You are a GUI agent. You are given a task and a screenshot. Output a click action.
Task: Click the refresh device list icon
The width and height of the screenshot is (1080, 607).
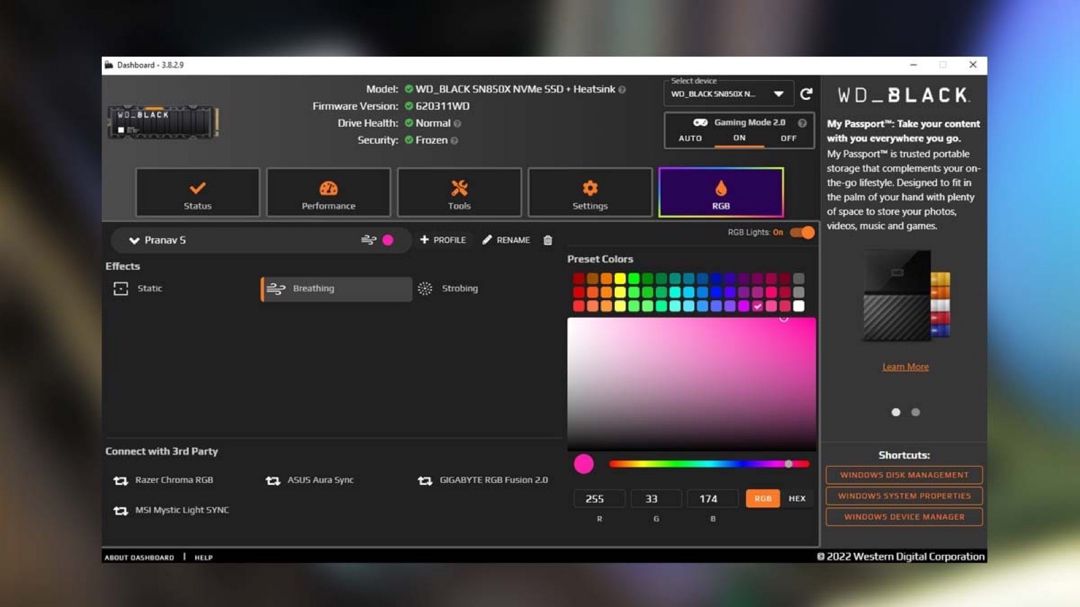point(806,94)
